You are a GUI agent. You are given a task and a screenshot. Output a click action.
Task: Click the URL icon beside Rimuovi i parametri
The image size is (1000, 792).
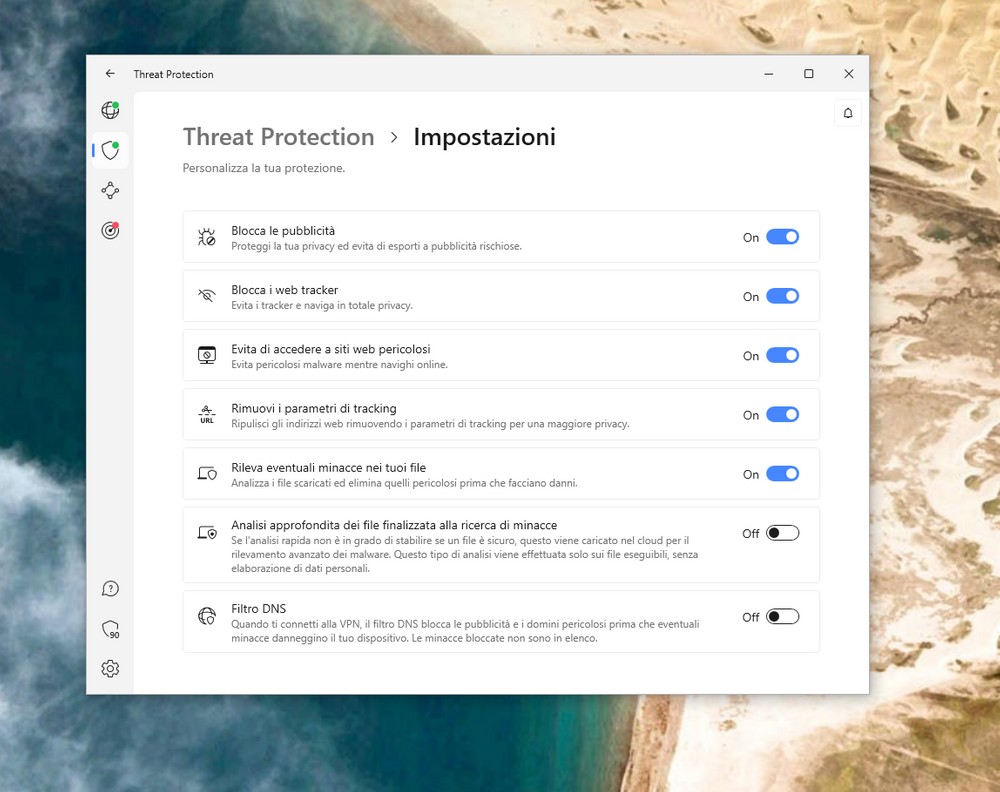pyautogui.click(x=207, y=414)
